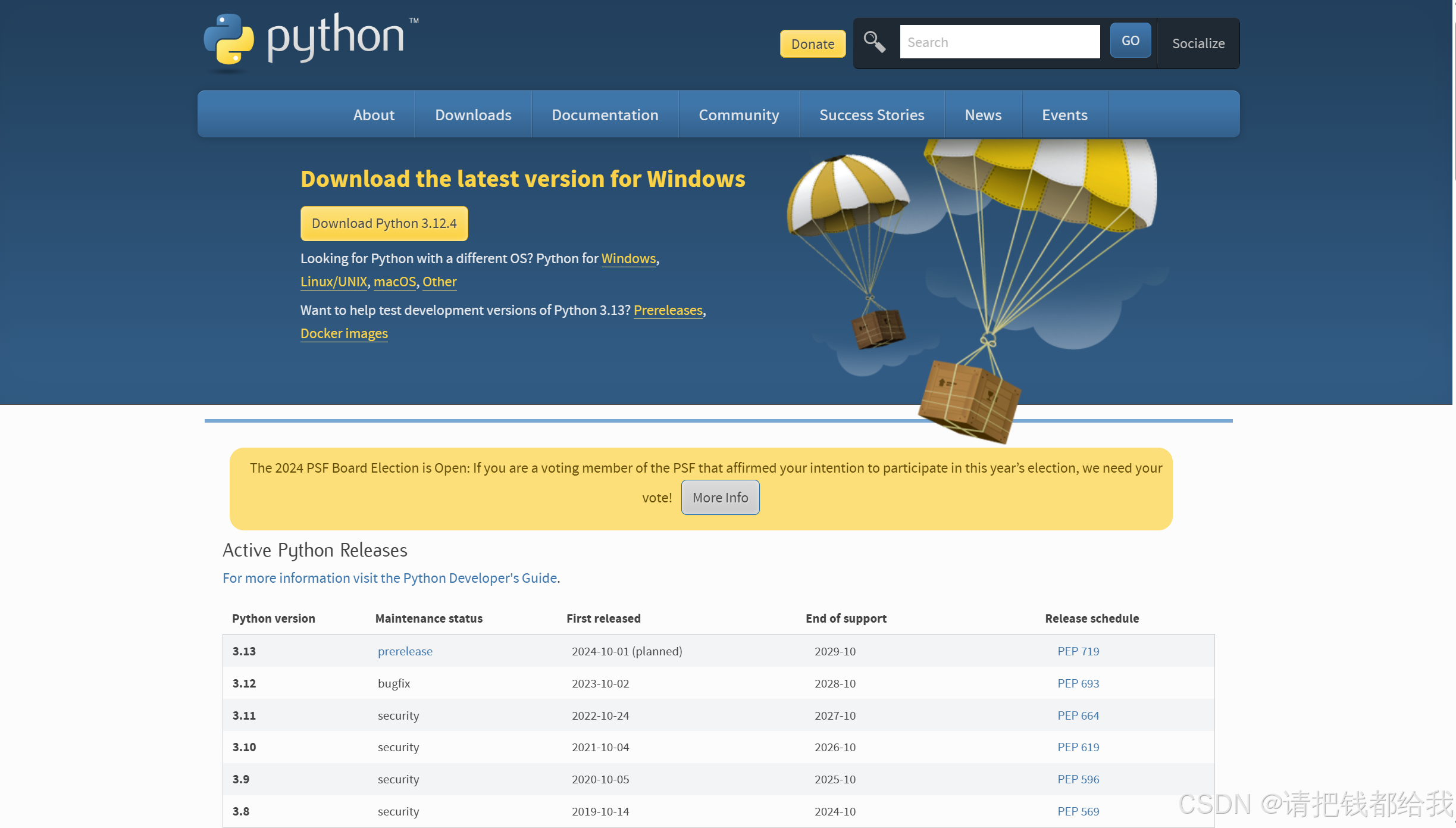Image resolution: width=1456 pixels, height=828 pixels.
Task: Open the Documentation menu
Action: tap(605, 115)
